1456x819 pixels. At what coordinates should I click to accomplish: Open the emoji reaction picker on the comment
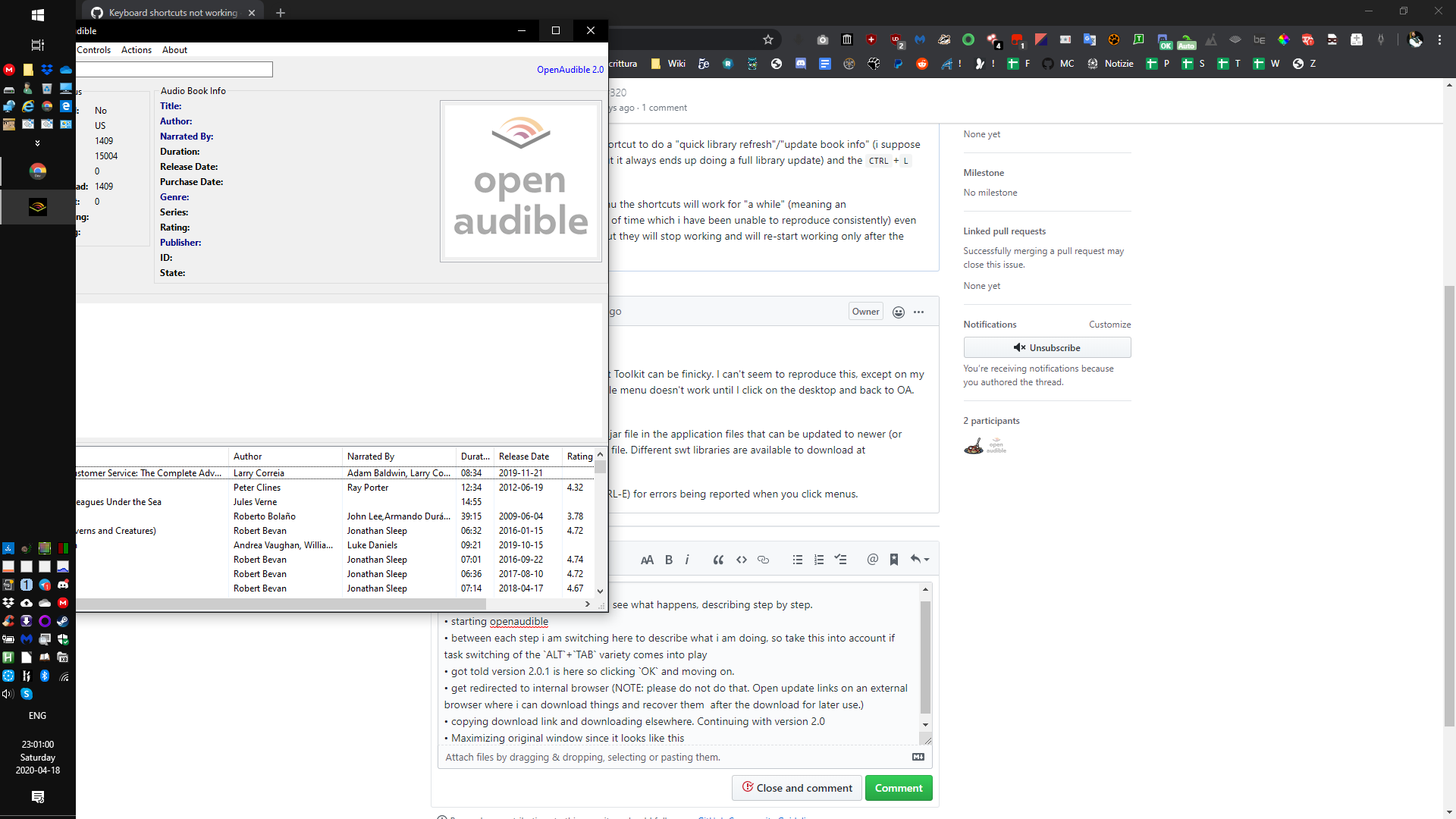click(x=898, y=312)
